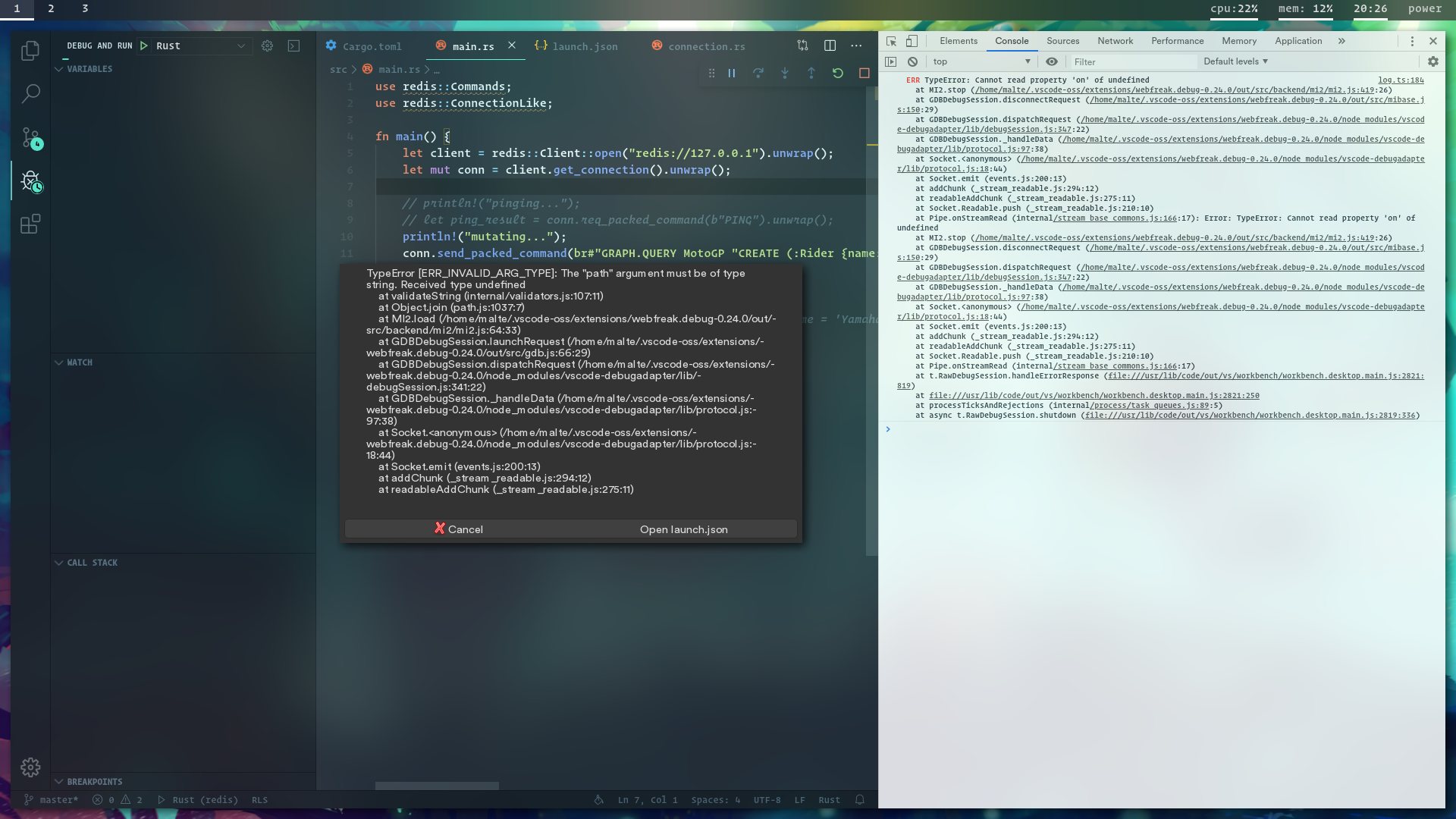Open the Extensions view icon

[x=30, y=224]
